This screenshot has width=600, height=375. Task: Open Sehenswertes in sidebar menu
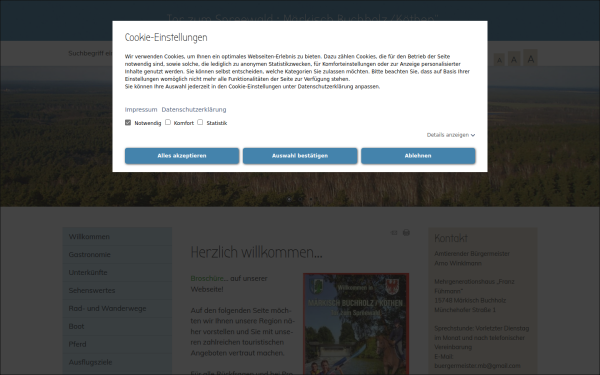[117, 290]
